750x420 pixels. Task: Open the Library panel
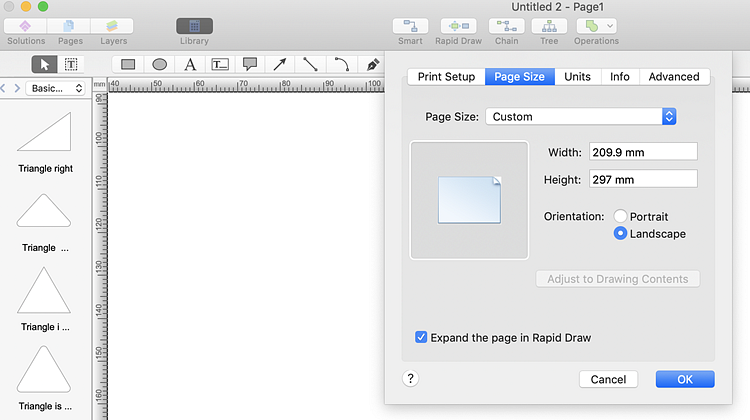click(x=194, y=26)
